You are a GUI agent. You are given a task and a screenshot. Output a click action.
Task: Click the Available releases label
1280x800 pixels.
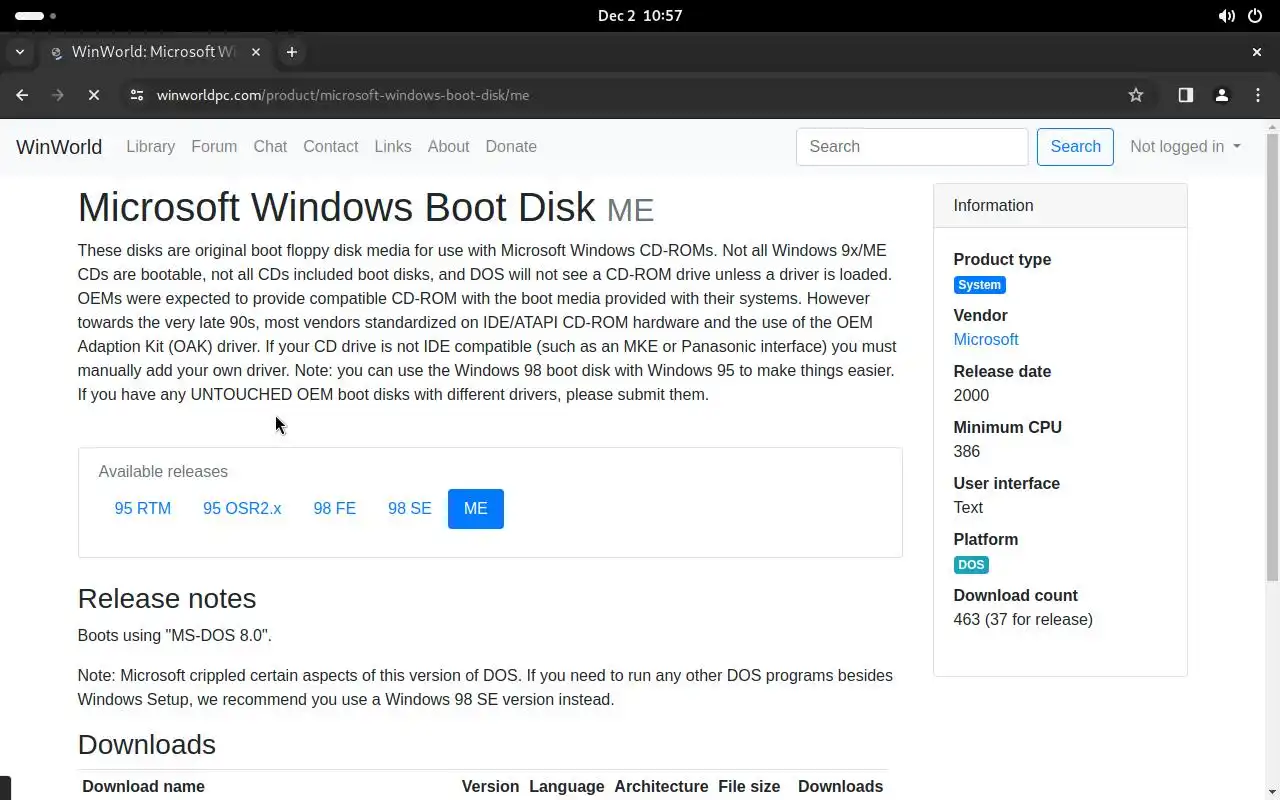click(x=163, y=471)
